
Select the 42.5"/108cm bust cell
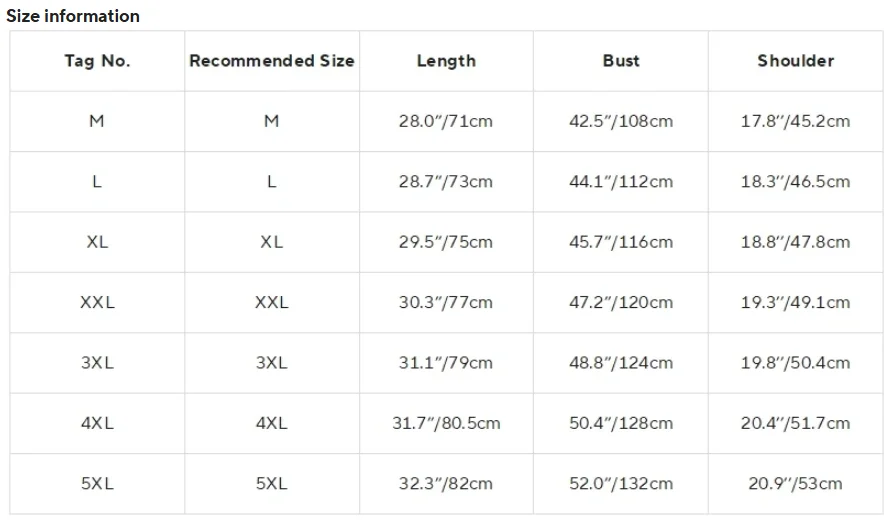click(621, 121)
